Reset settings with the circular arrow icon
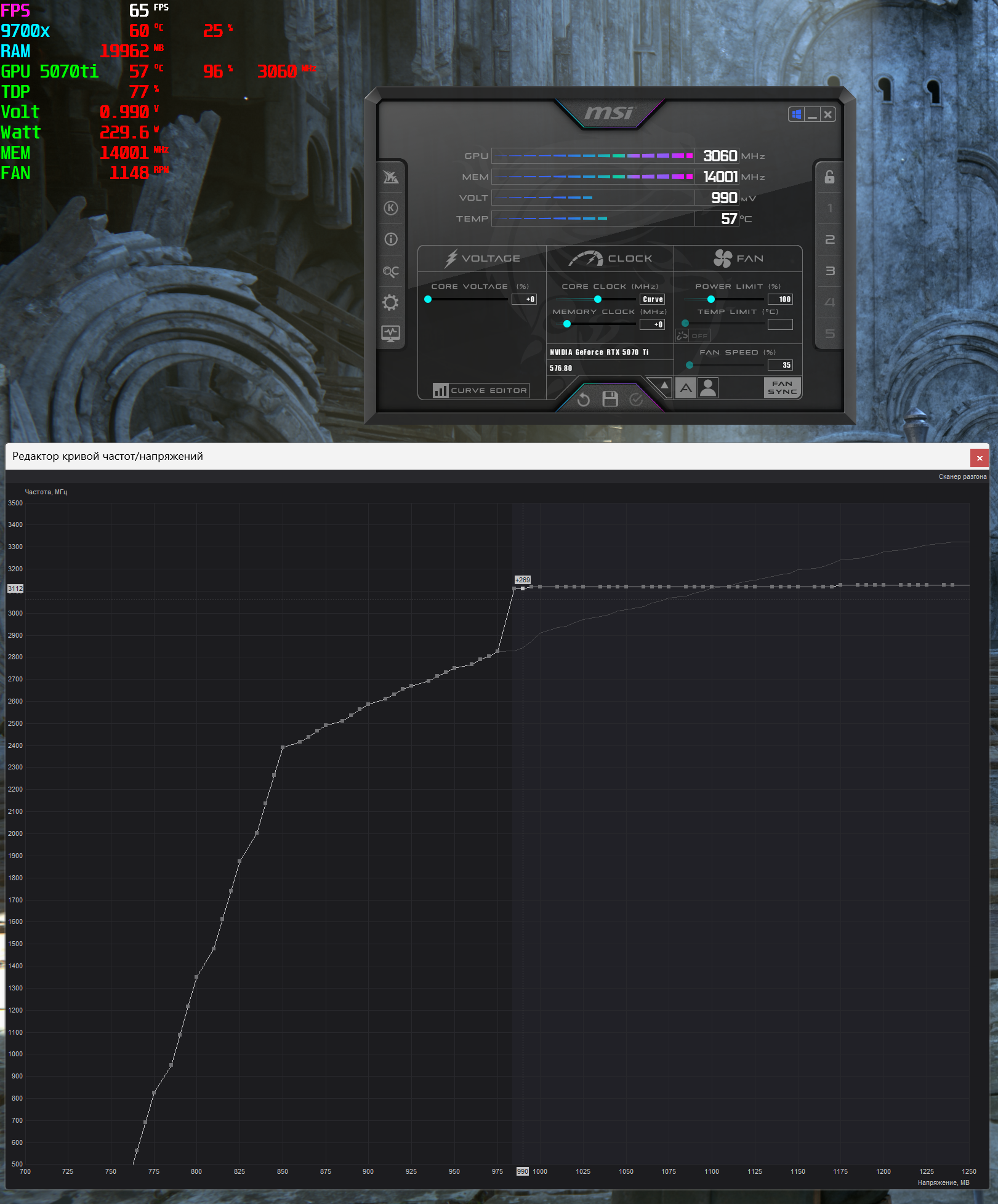 (x=584, y=399)
